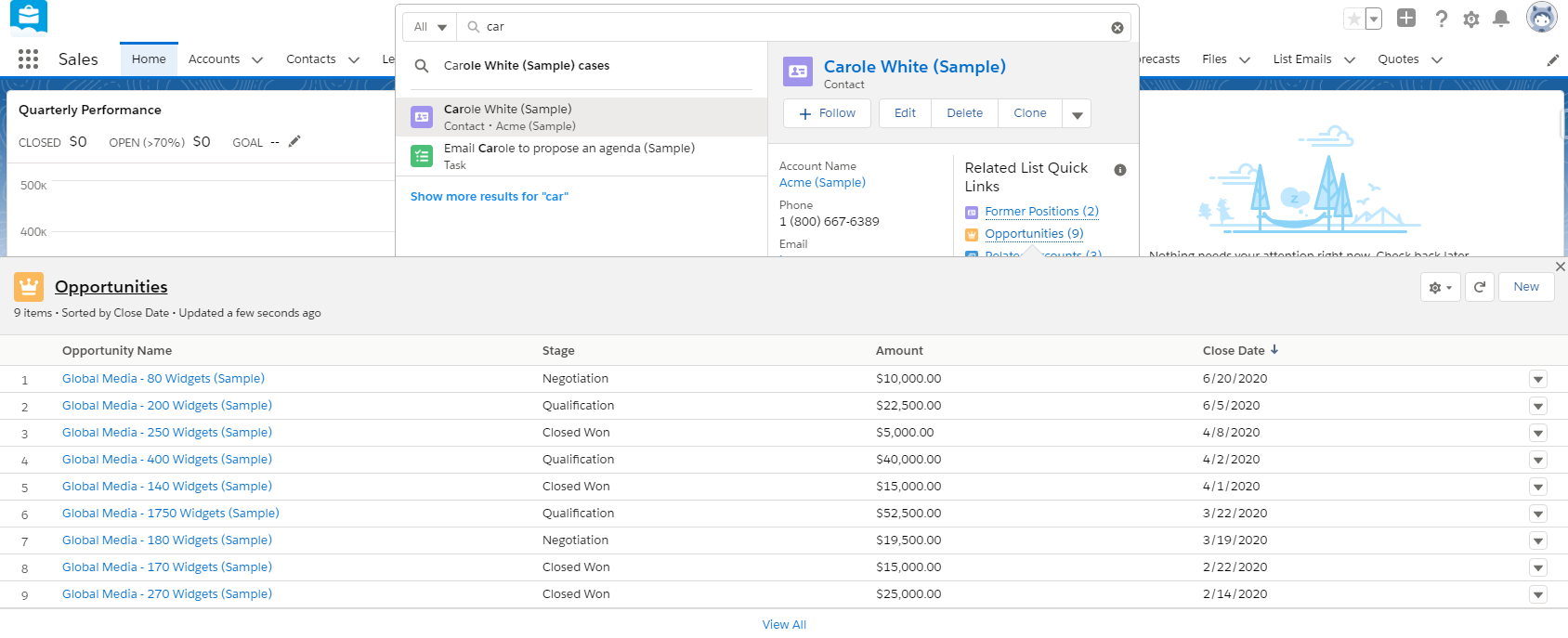Viewport: 1568px width, 638px height.
Task: Open the Favorites star icon
Action: point(1354,19)
